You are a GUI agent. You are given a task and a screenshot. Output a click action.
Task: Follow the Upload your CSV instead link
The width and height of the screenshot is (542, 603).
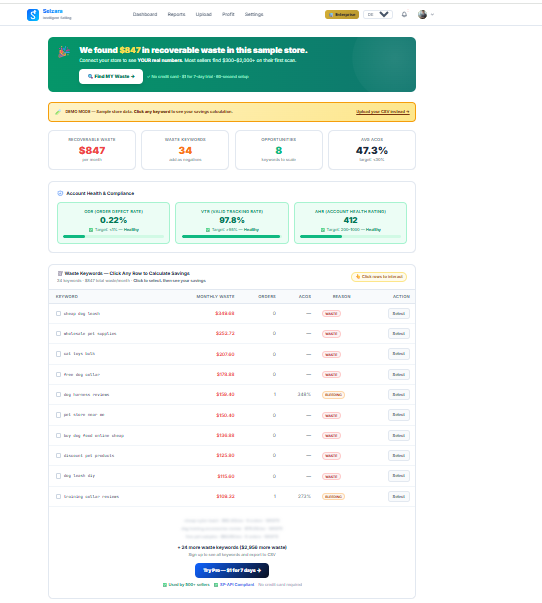[x=382, y=112]
